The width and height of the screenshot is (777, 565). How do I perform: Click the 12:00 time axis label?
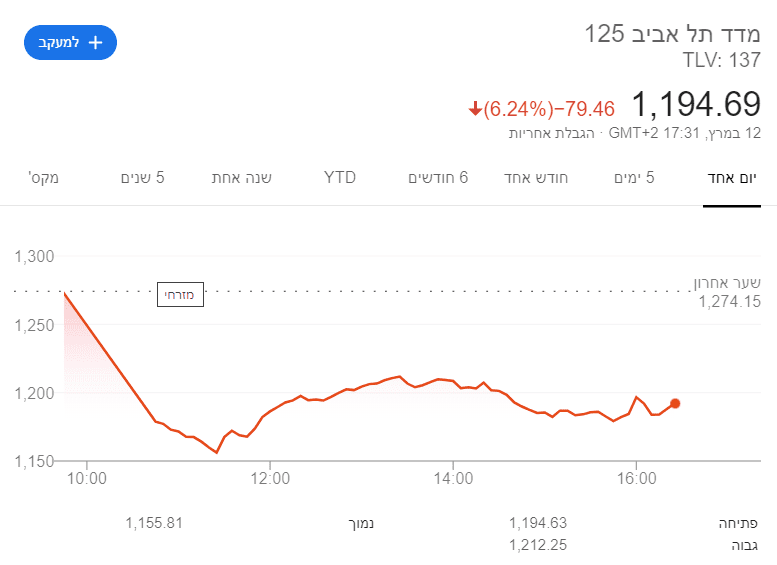[x=270, y=479]
